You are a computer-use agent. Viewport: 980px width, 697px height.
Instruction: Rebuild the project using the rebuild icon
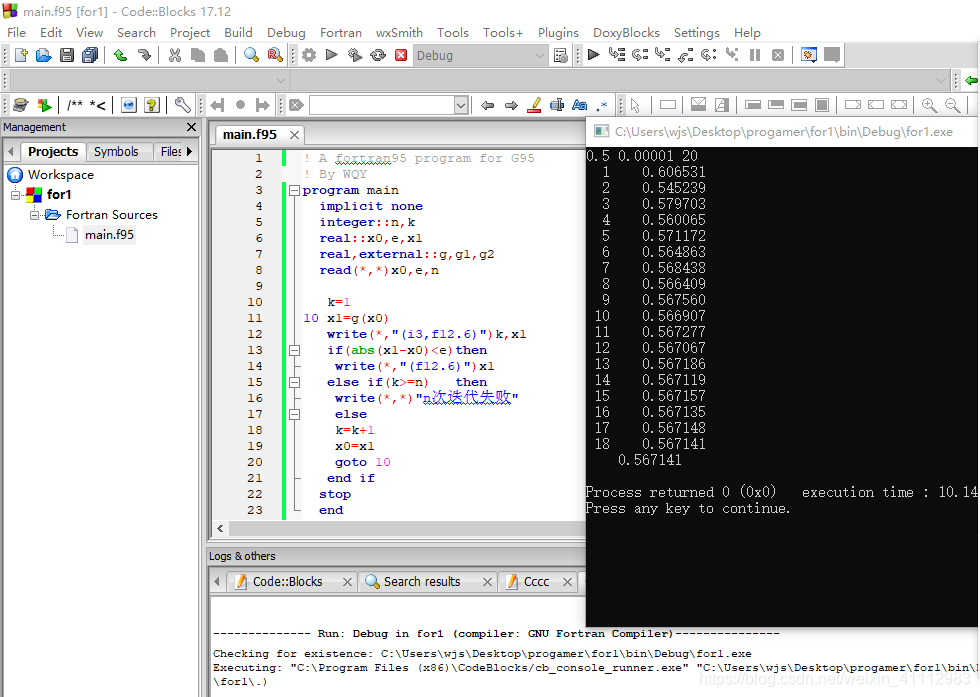click(x=379, y=55)
